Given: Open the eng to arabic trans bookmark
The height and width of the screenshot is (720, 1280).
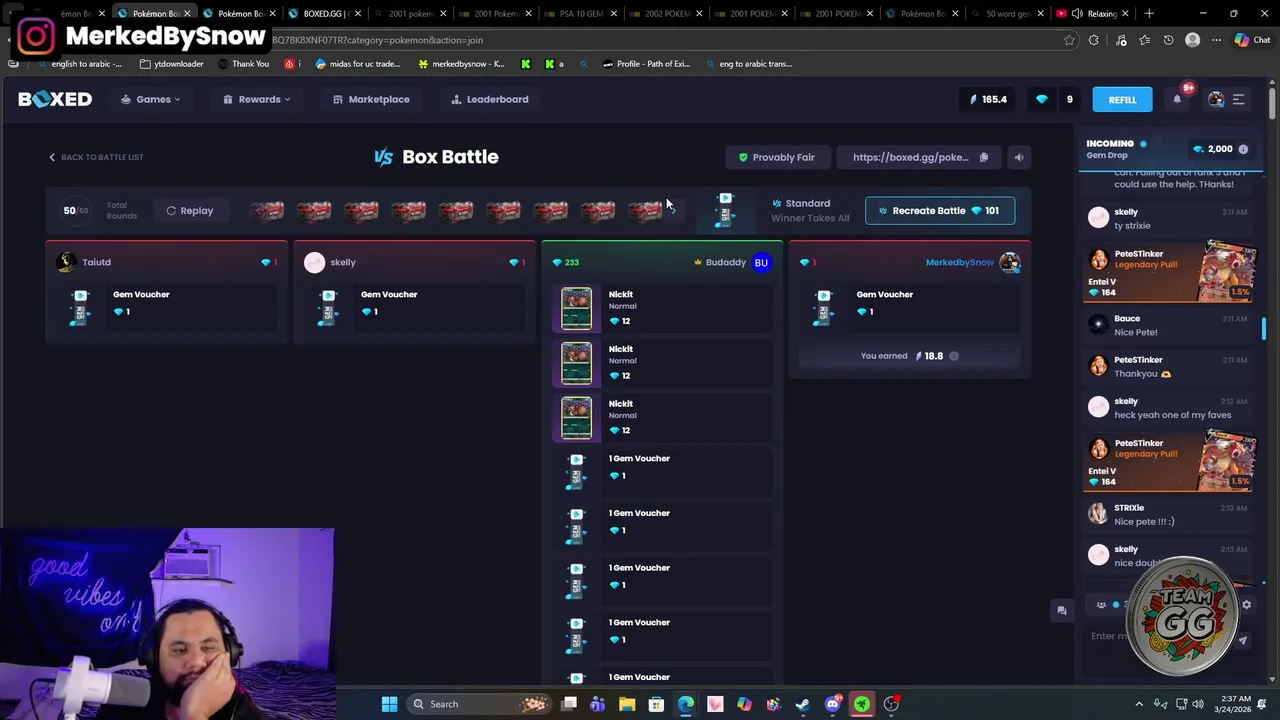Looking at the screenshot, I should pyautogui.click(x=748, y=64).
